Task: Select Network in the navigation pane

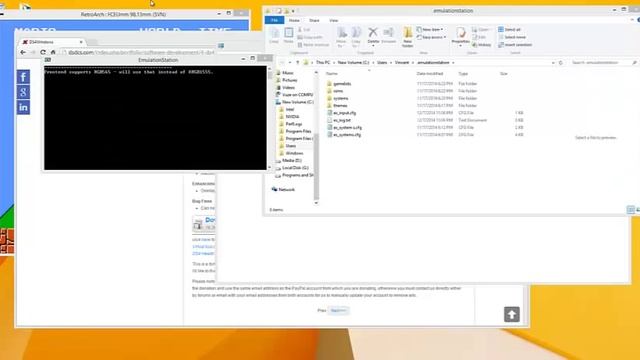Action: coord(283,189)
